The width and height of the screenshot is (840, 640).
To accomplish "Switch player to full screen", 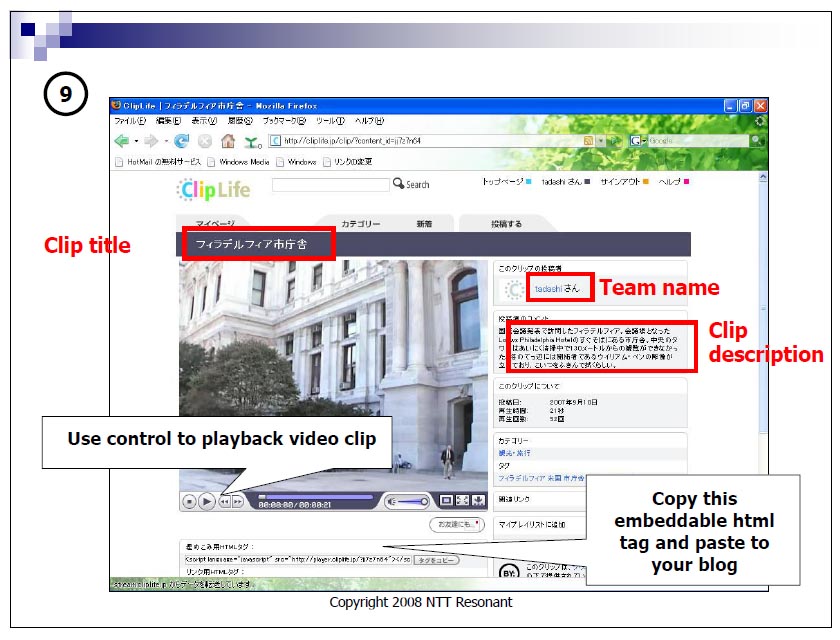I will 462,500.
